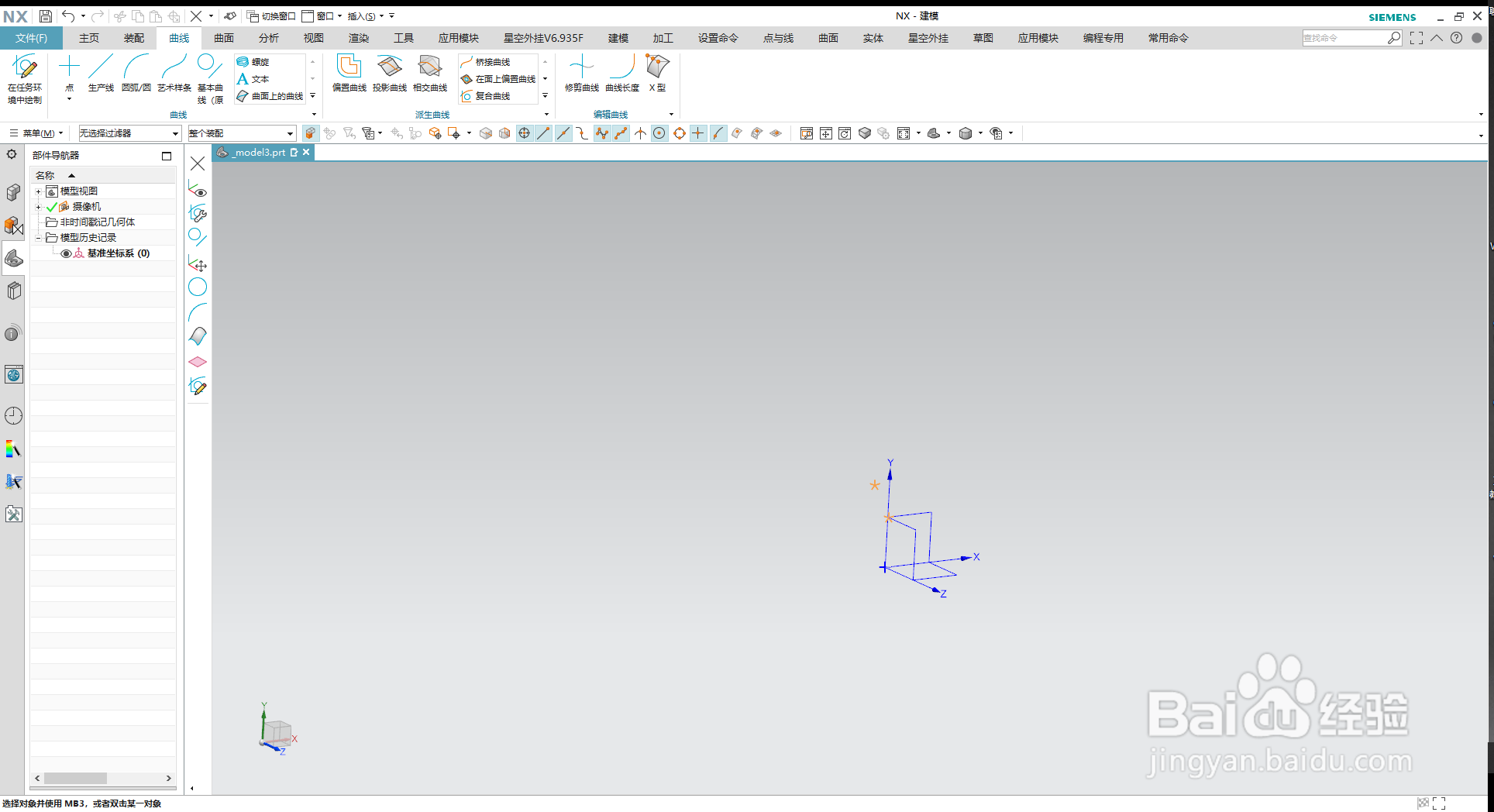Select the Studio Spline (艺术样条) tool
This screenshot has height=812, width=1494.
pyautogui.click(x=174, y=74)
